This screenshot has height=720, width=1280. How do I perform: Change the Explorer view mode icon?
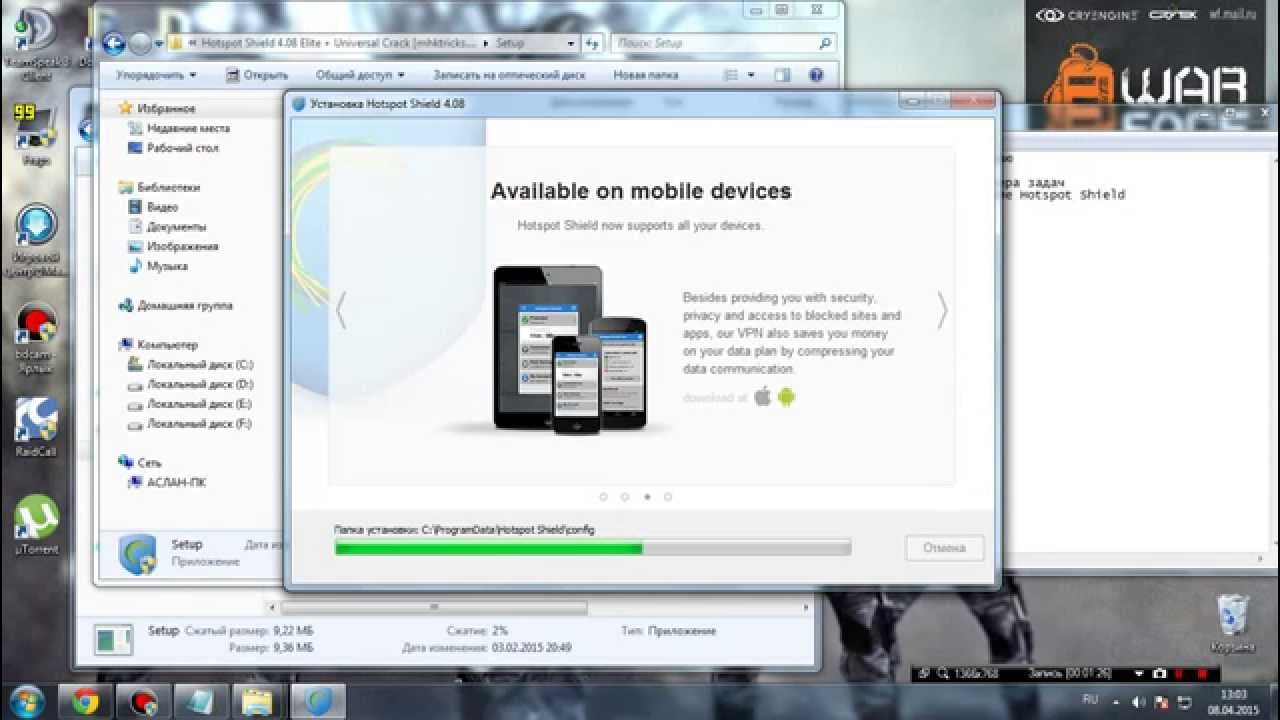click(x=731, y=75)
